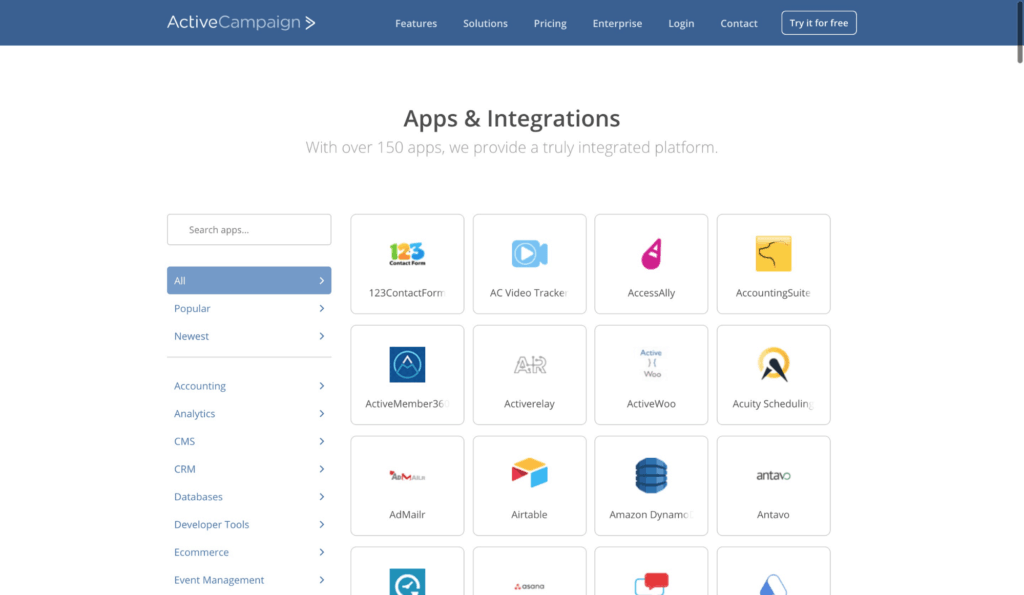The height and width of the screenshot is (595, 1024).
Task: Click the Antavo logo
Action: pyautogui.click(x=773, y=475)
